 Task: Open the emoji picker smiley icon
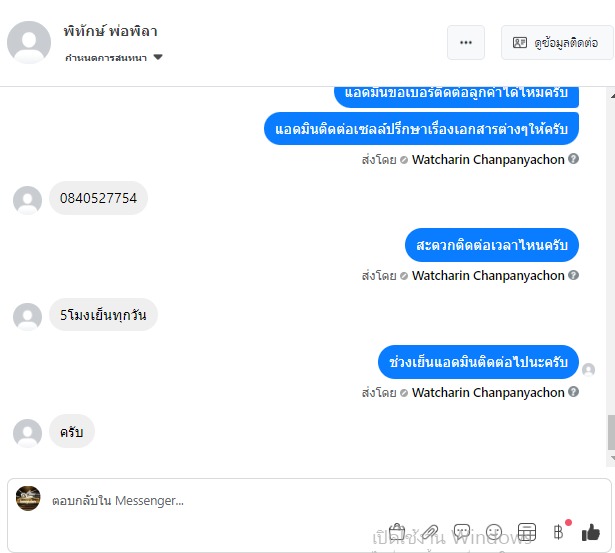tap(494, 533)
